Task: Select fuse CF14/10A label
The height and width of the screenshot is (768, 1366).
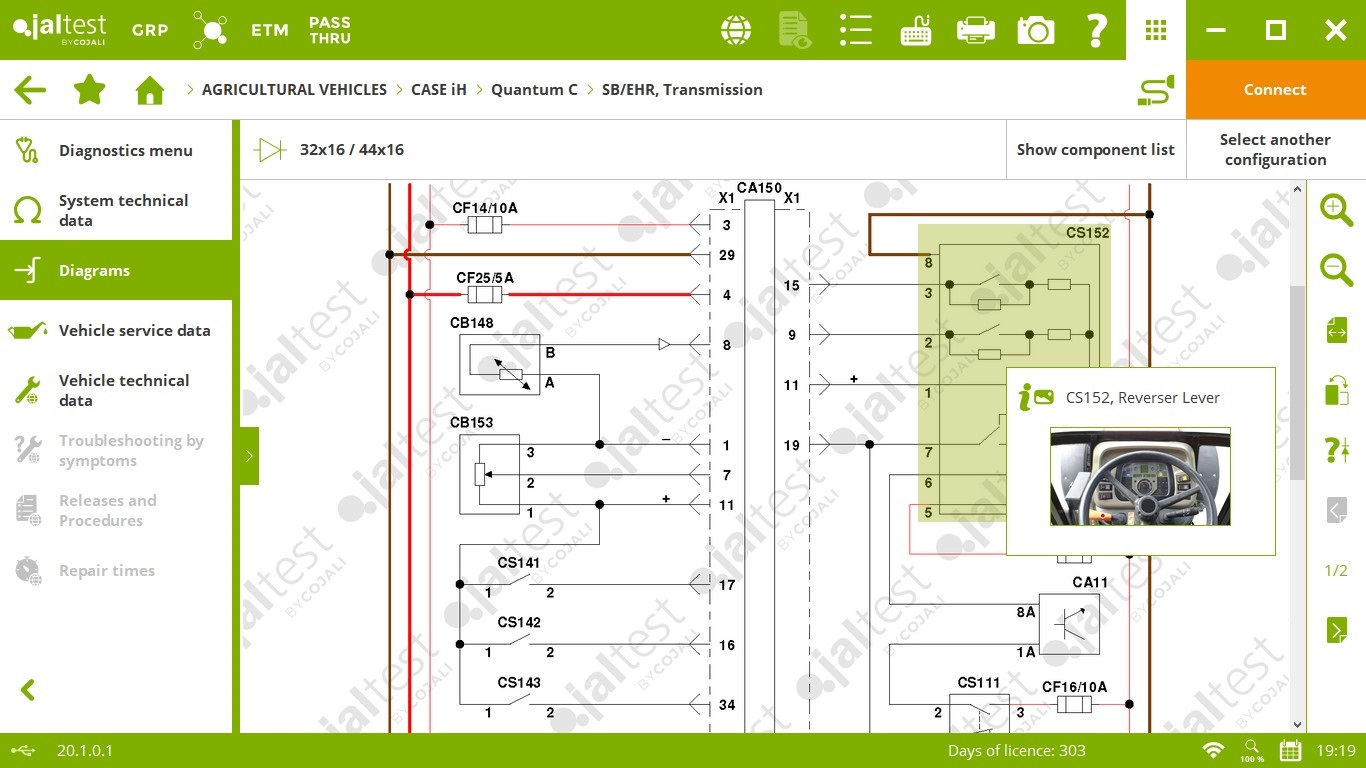Action: (485, 208)
